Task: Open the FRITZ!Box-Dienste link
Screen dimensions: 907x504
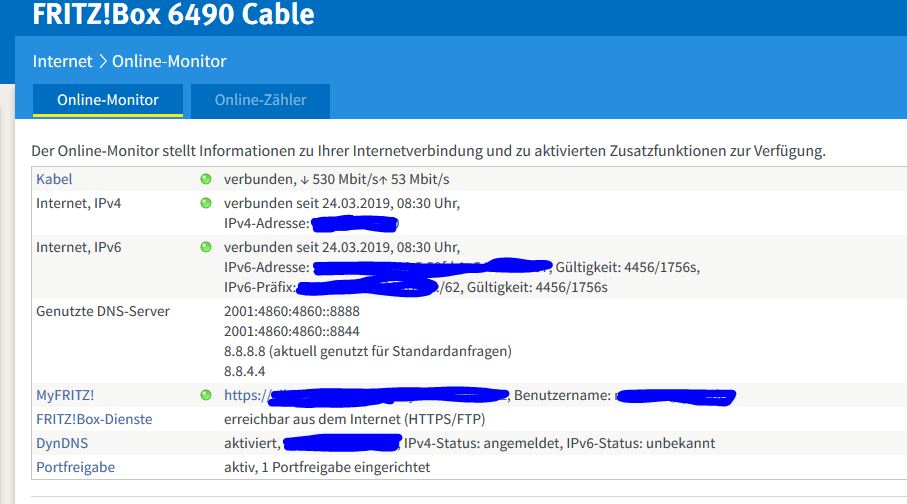Action: (94, 419)
